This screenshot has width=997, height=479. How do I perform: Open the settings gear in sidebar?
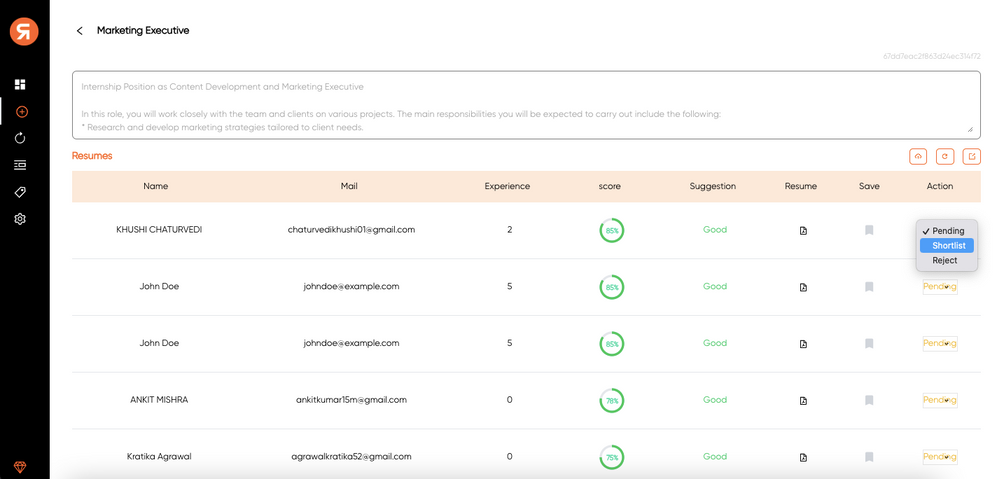click(20, 219)
